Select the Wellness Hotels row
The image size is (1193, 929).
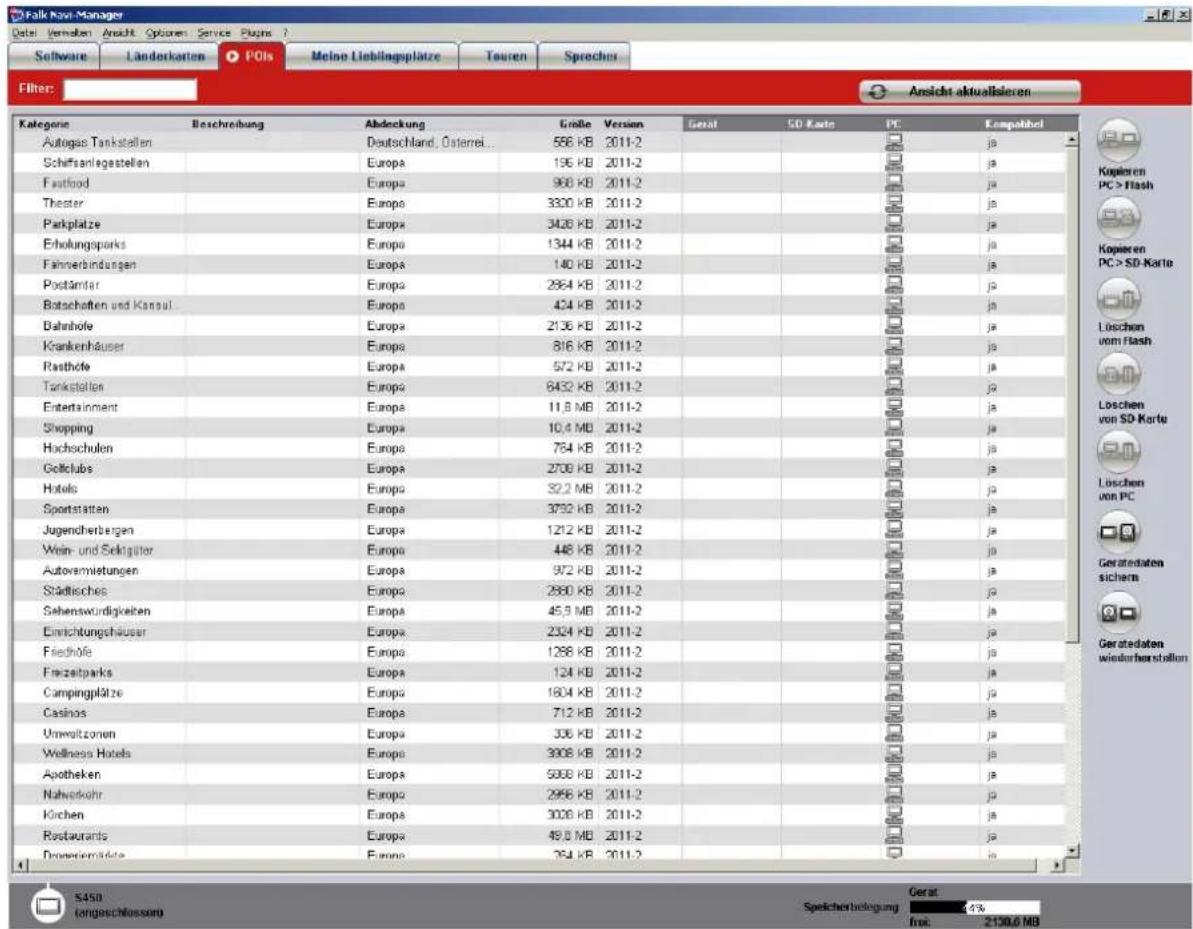(x=539, y=754)
